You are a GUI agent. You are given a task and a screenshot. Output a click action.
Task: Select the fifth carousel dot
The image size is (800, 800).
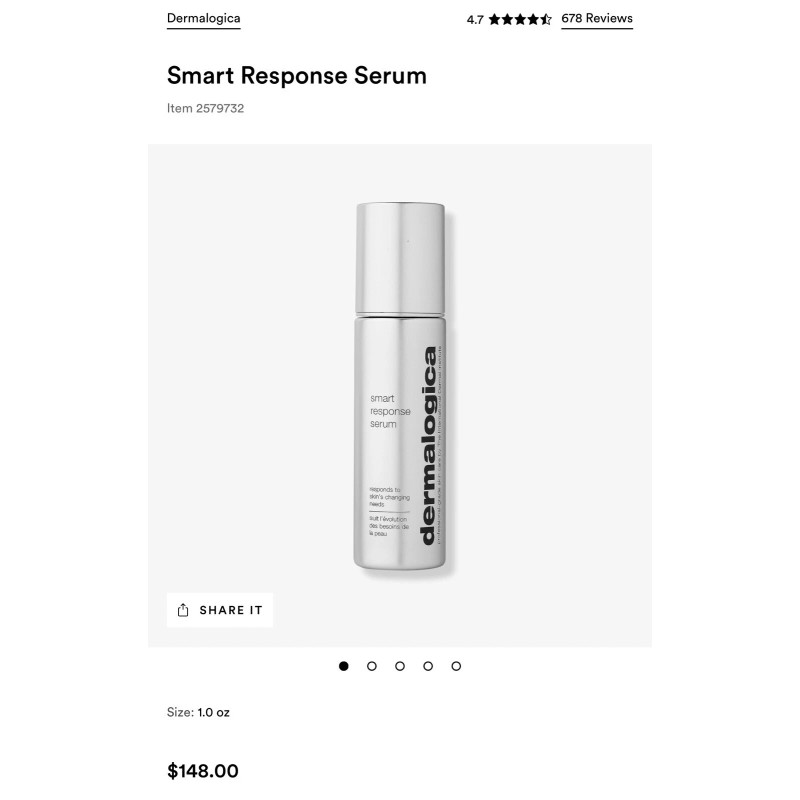tap(456, 666)
